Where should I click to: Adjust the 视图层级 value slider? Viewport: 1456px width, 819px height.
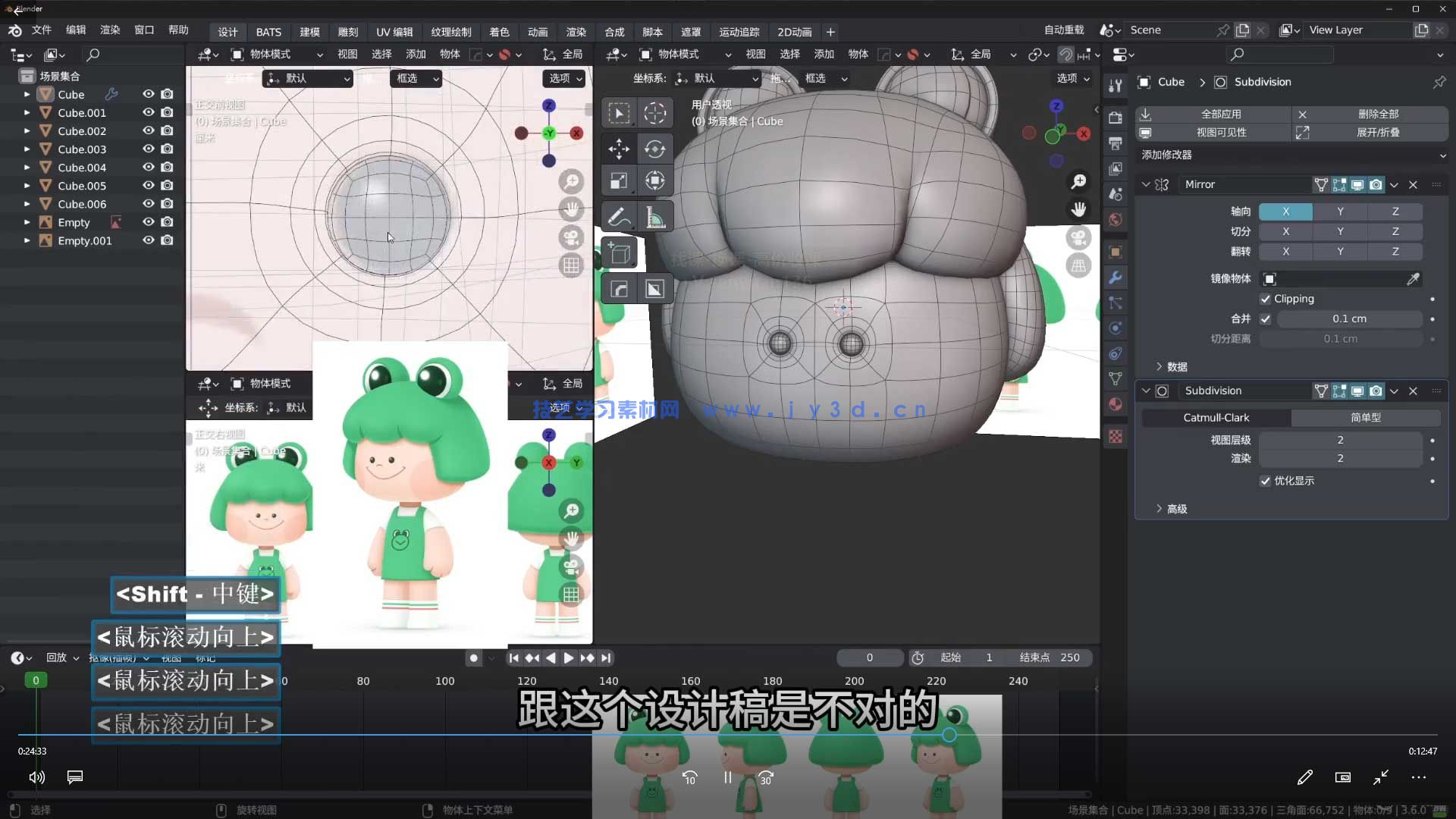(x=1340, y=440)
